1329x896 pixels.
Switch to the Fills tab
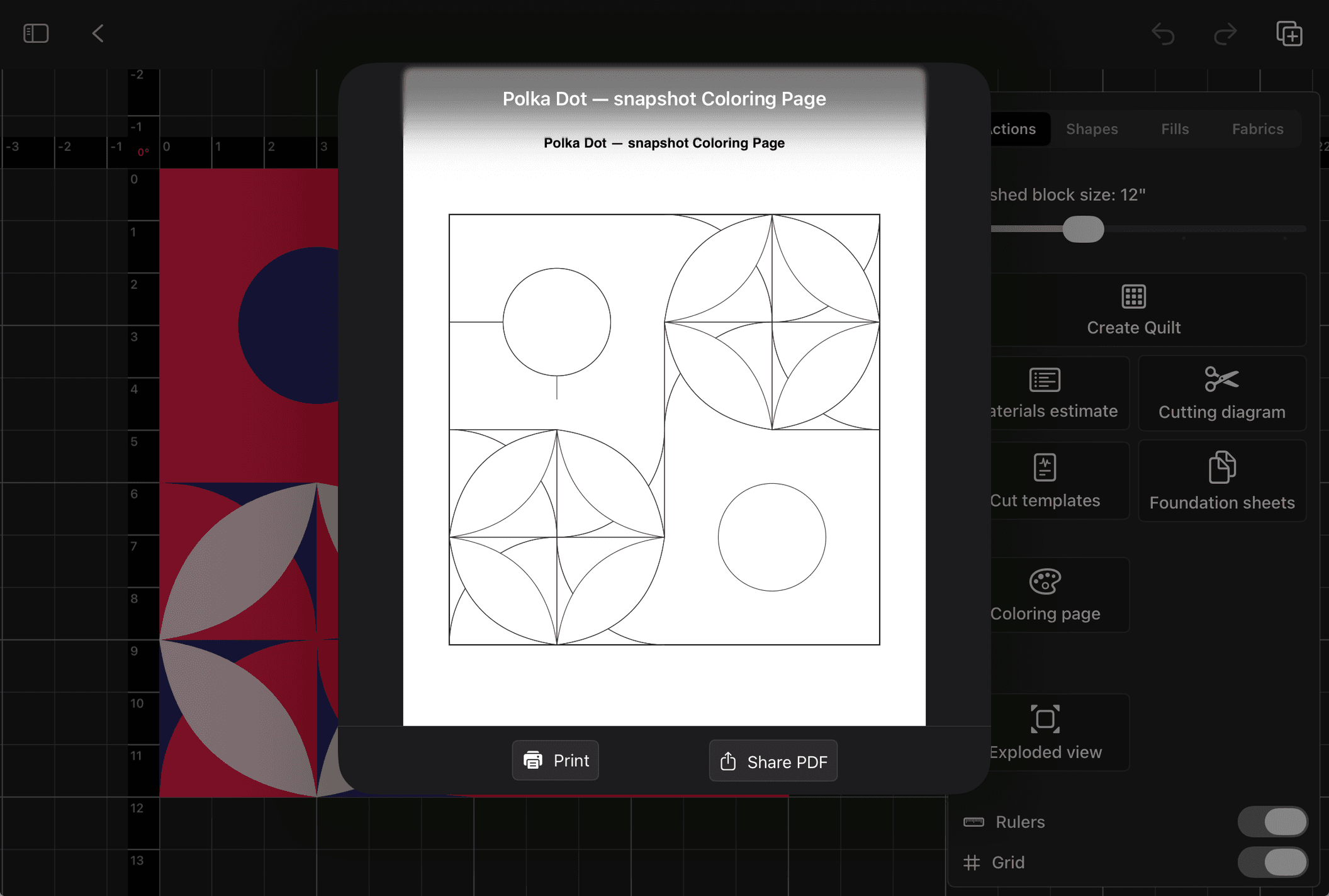pos(1175,129)
